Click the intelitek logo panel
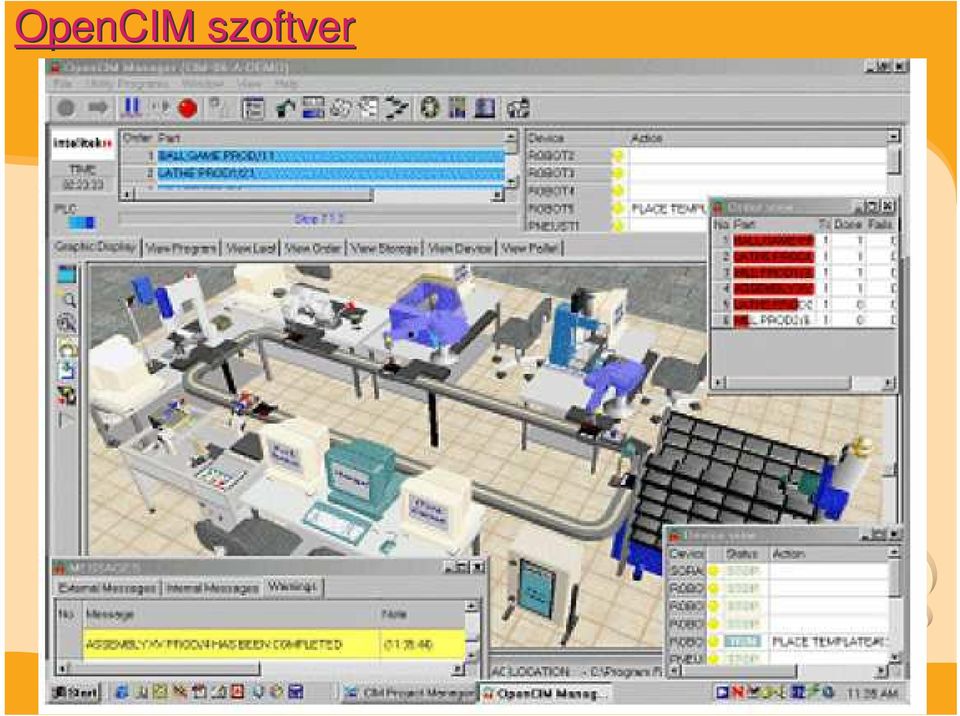The image size is (960, 716). (83, 143)
